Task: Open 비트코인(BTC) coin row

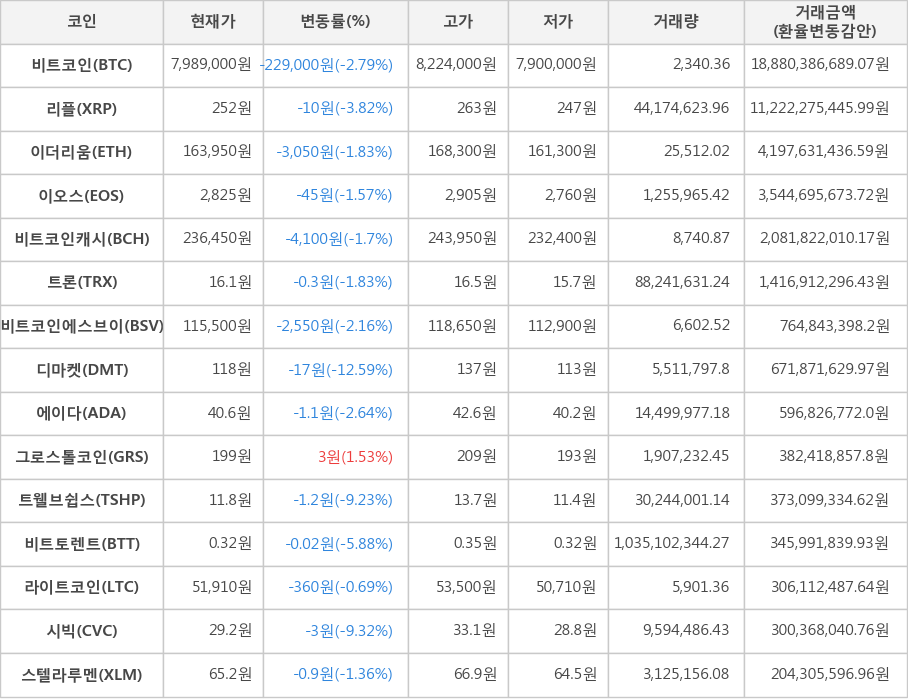Action: tap(82, 65)
